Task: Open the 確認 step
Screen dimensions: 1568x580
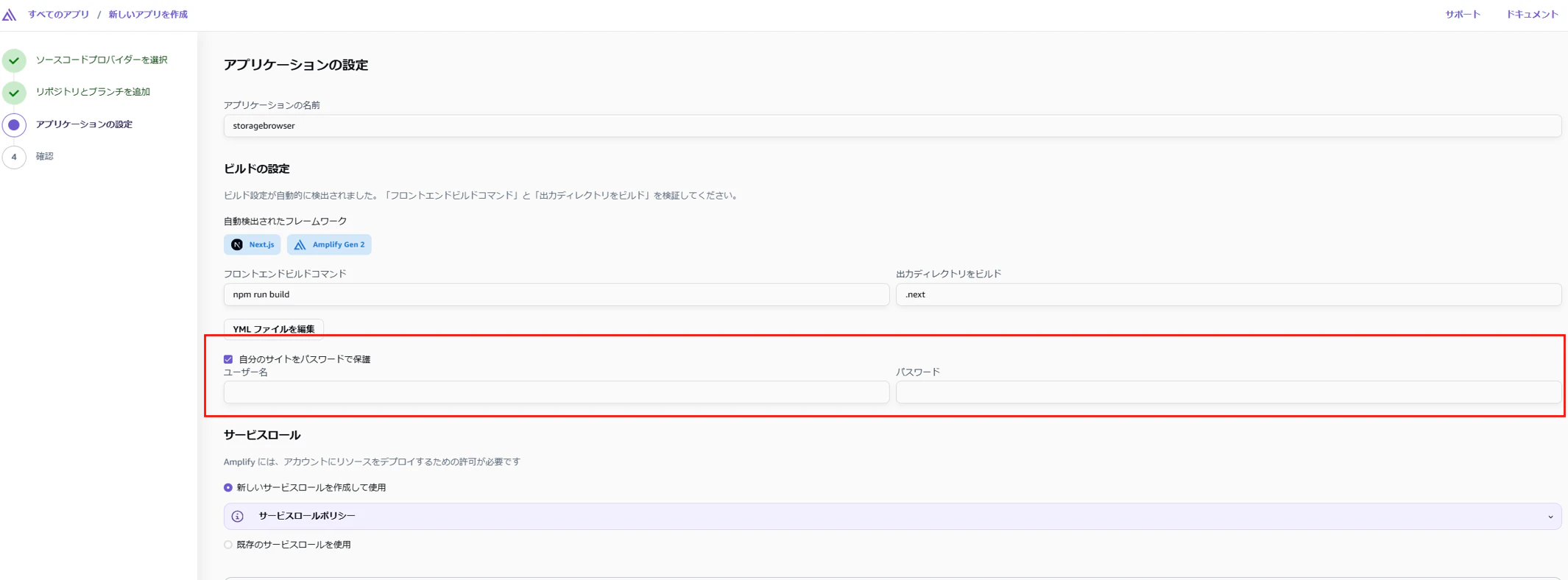Action: pos(45,156)
